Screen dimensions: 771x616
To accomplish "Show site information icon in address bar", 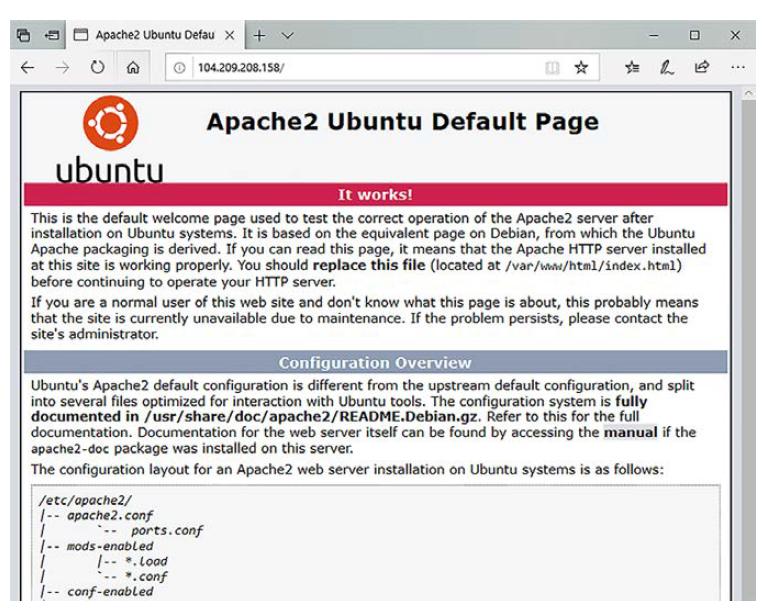I will 179,67.
